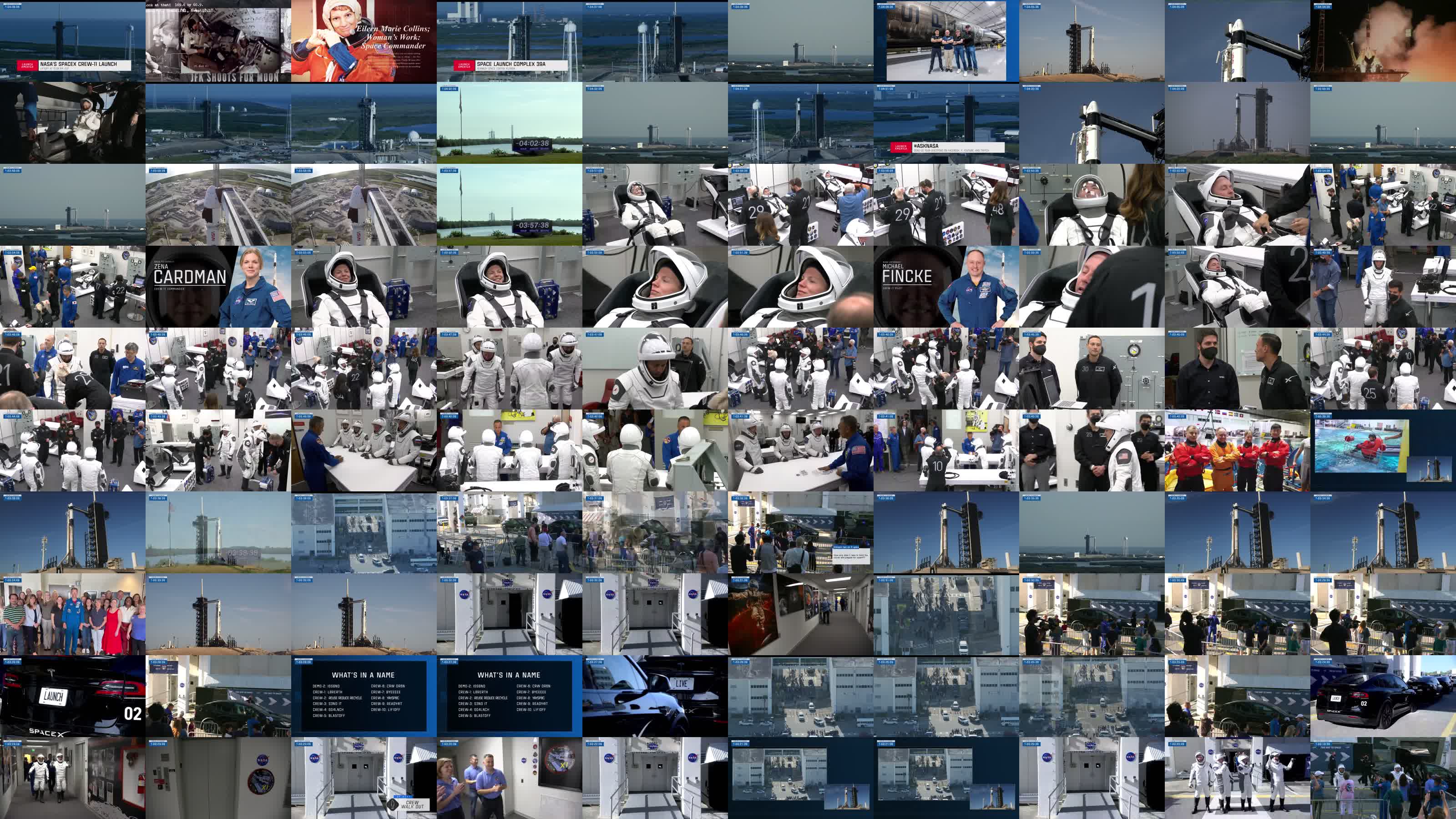Select the crew in red and orange survival suits
The width and height of the screenshot is (1456, 819).
[x=1237, y=450]
